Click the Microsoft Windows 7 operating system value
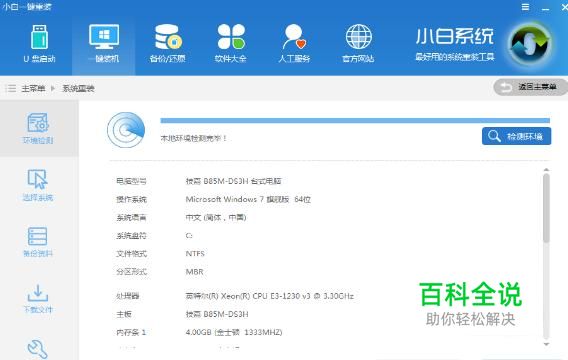 coord(248,199)
